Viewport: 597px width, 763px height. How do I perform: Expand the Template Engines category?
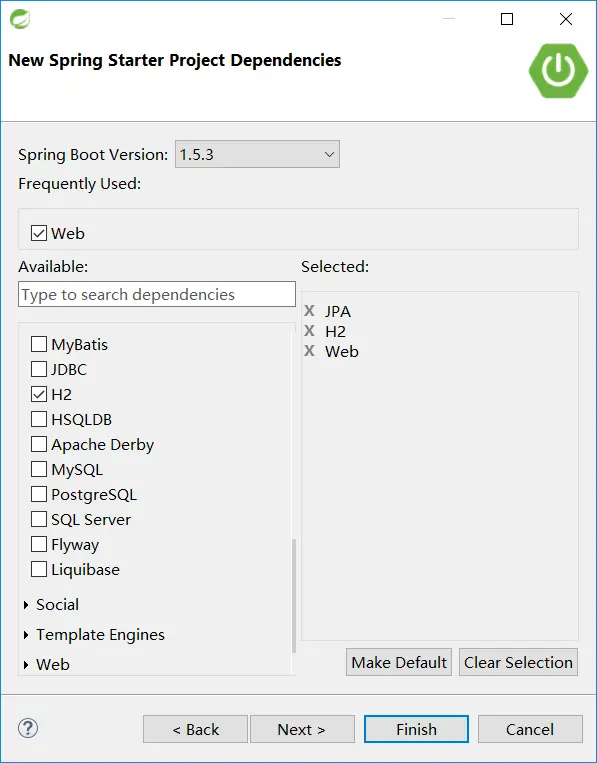[x=26, y=635]
